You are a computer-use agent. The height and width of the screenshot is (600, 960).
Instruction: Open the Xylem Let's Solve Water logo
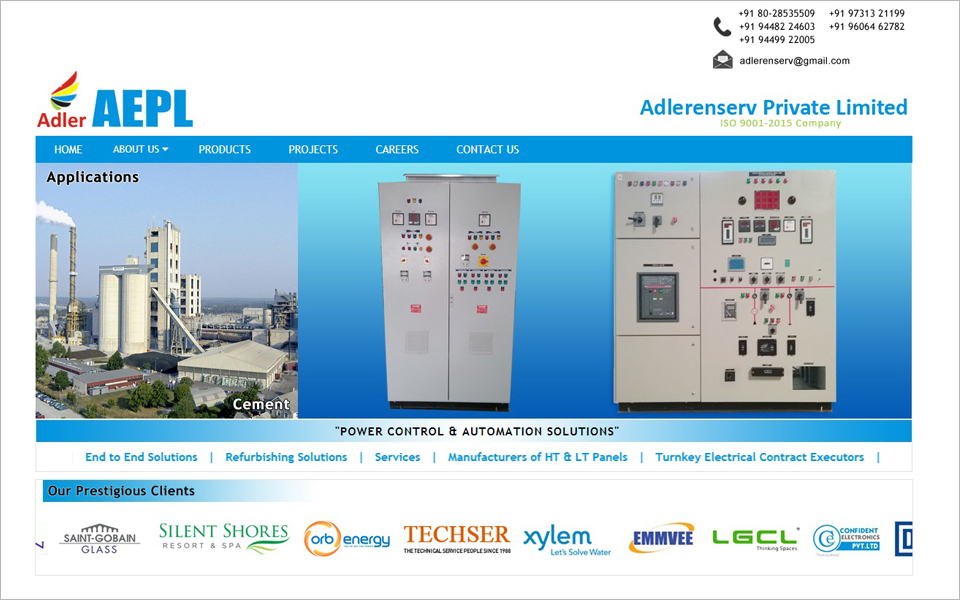pyautogui.click(x=567, y=540)
